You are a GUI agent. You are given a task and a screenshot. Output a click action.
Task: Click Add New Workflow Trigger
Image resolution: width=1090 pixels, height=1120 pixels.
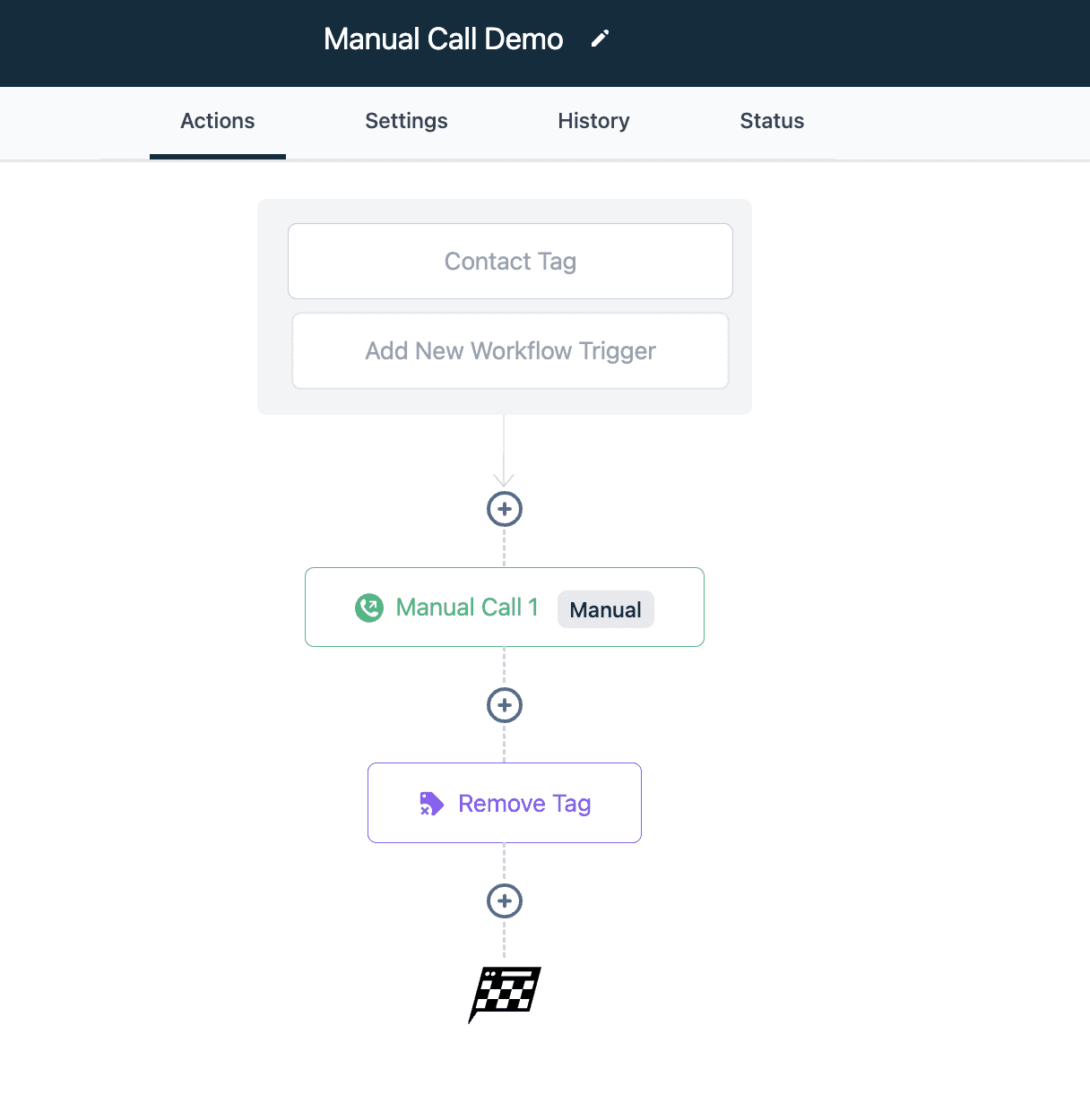pos(510,351)
